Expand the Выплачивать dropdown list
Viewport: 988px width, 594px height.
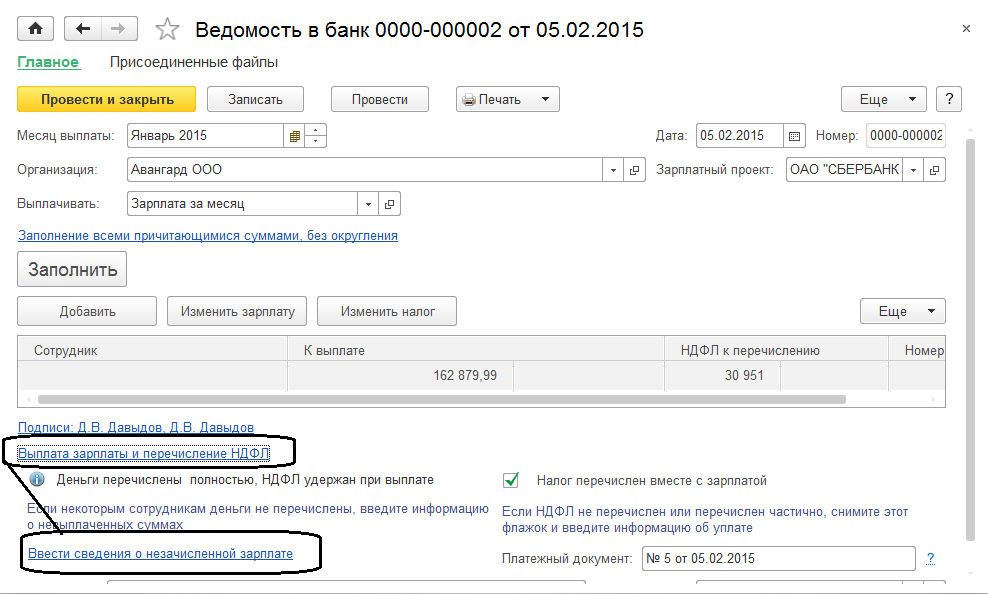click(369, 204)
